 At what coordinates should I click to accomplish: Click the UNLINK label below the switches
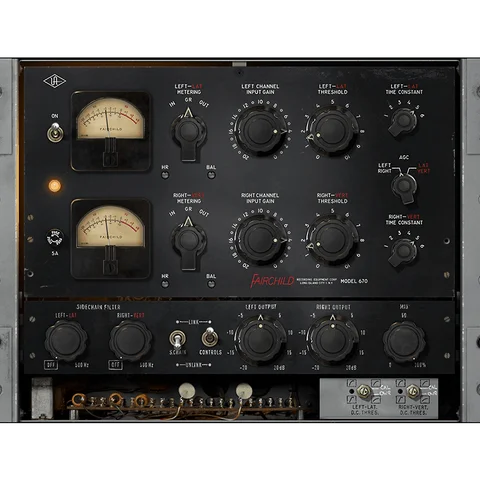click(x=193, y=365)
